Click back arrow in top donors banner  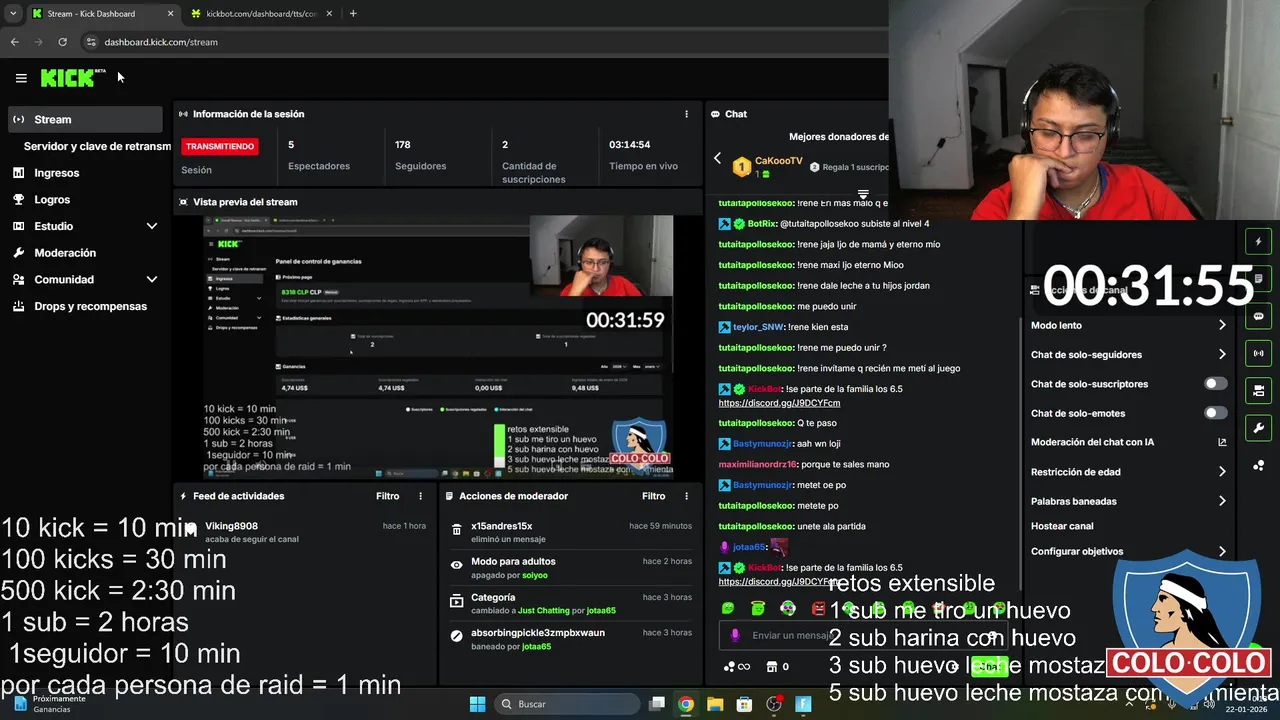point(717,158)
